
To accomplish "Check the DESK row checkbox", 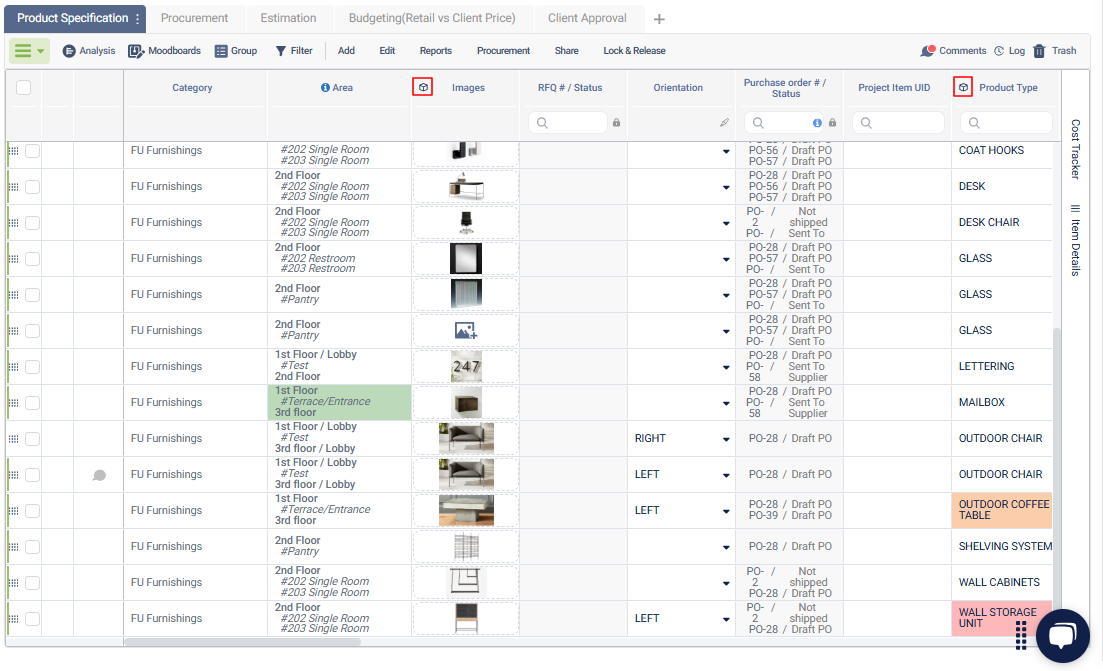I will tap(33, 187).
